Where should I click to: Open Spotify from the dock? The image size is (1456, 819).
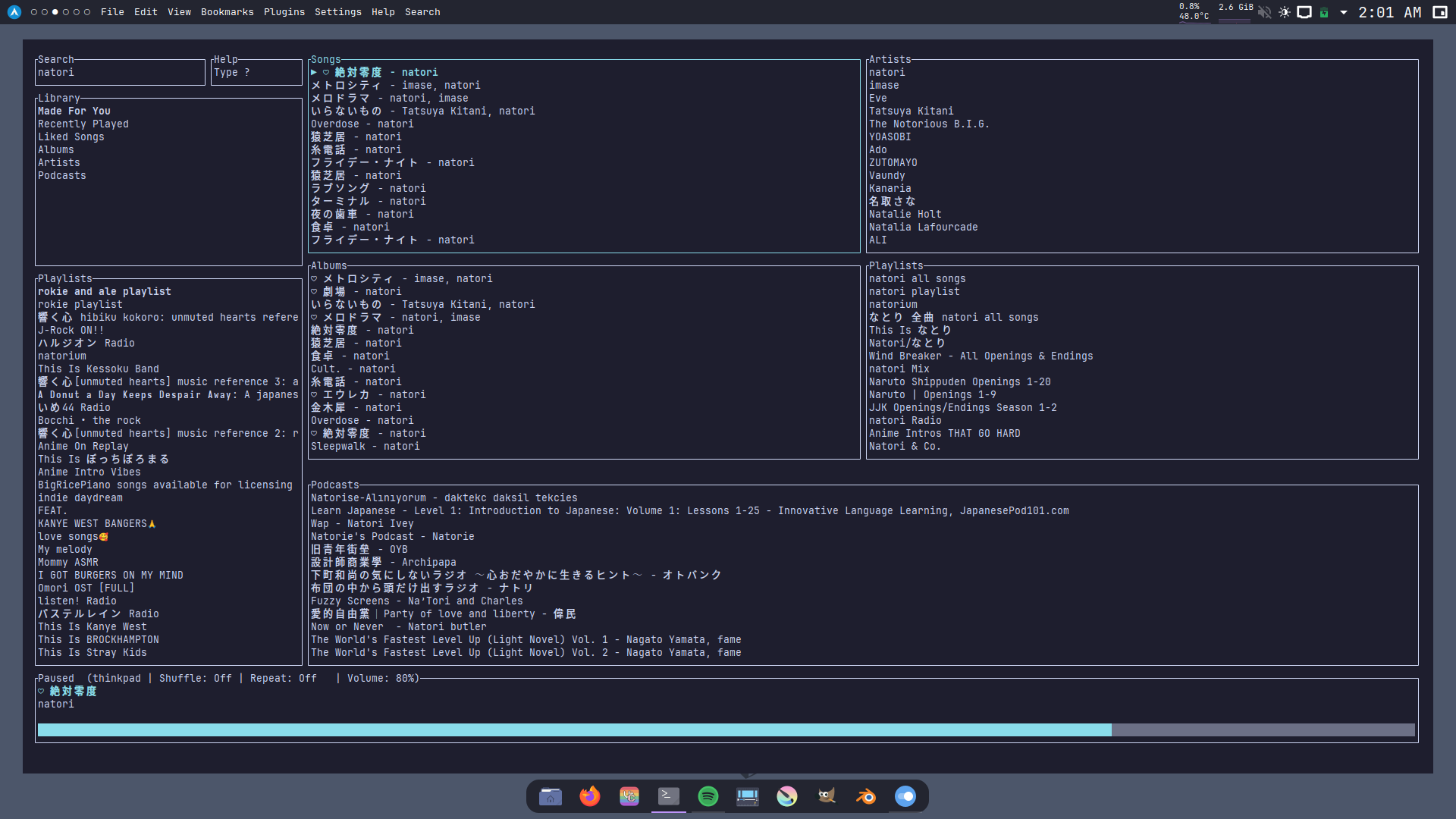click(x=708, y=796)
